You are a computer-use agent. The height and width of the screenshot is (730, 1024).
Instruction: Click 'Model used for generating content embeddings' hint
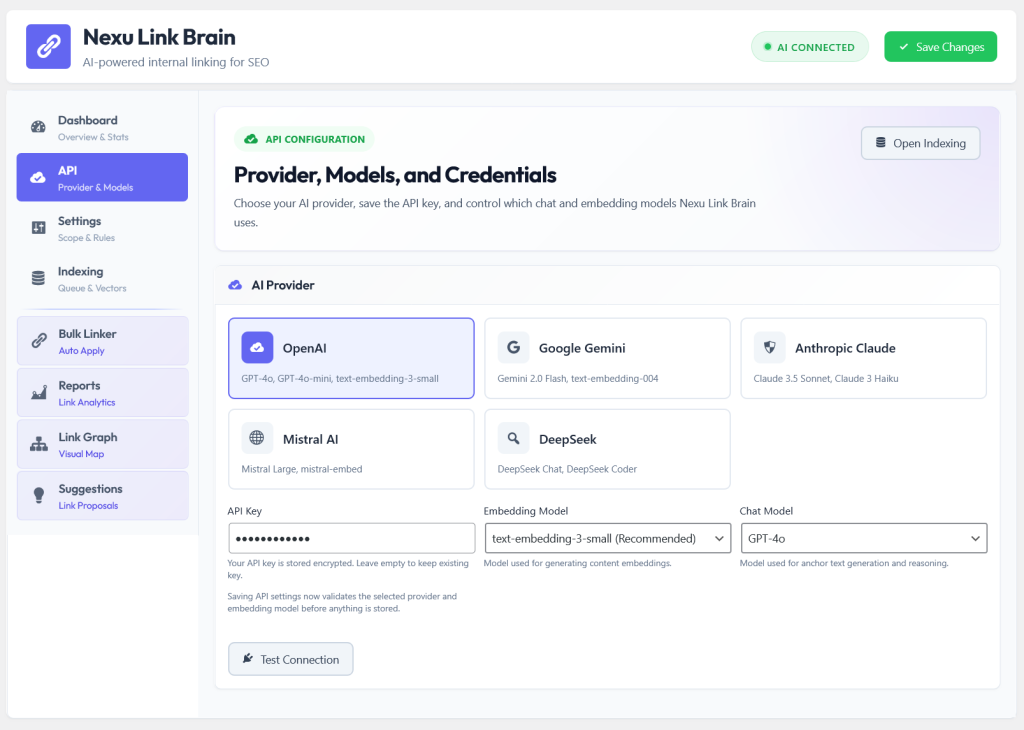(577, 563)
